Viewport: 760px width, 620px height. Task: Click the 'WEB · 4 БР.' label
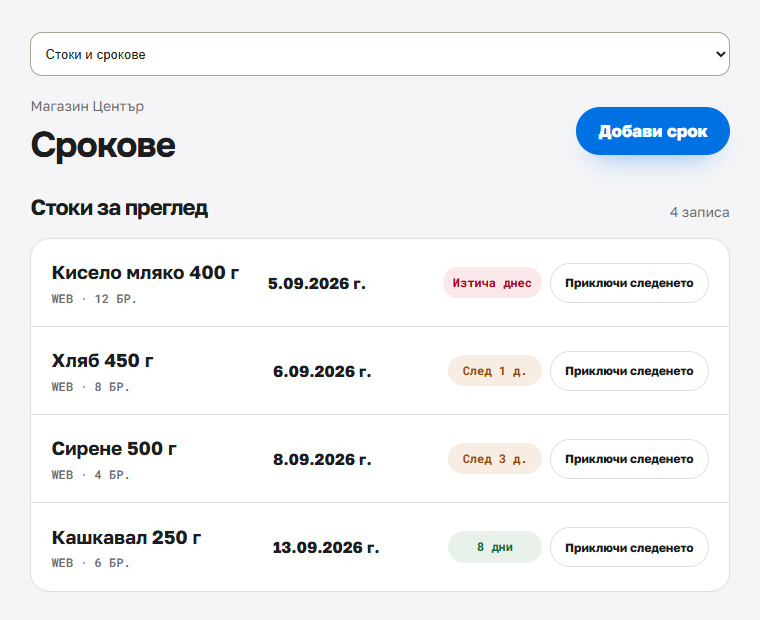(91, 475)
